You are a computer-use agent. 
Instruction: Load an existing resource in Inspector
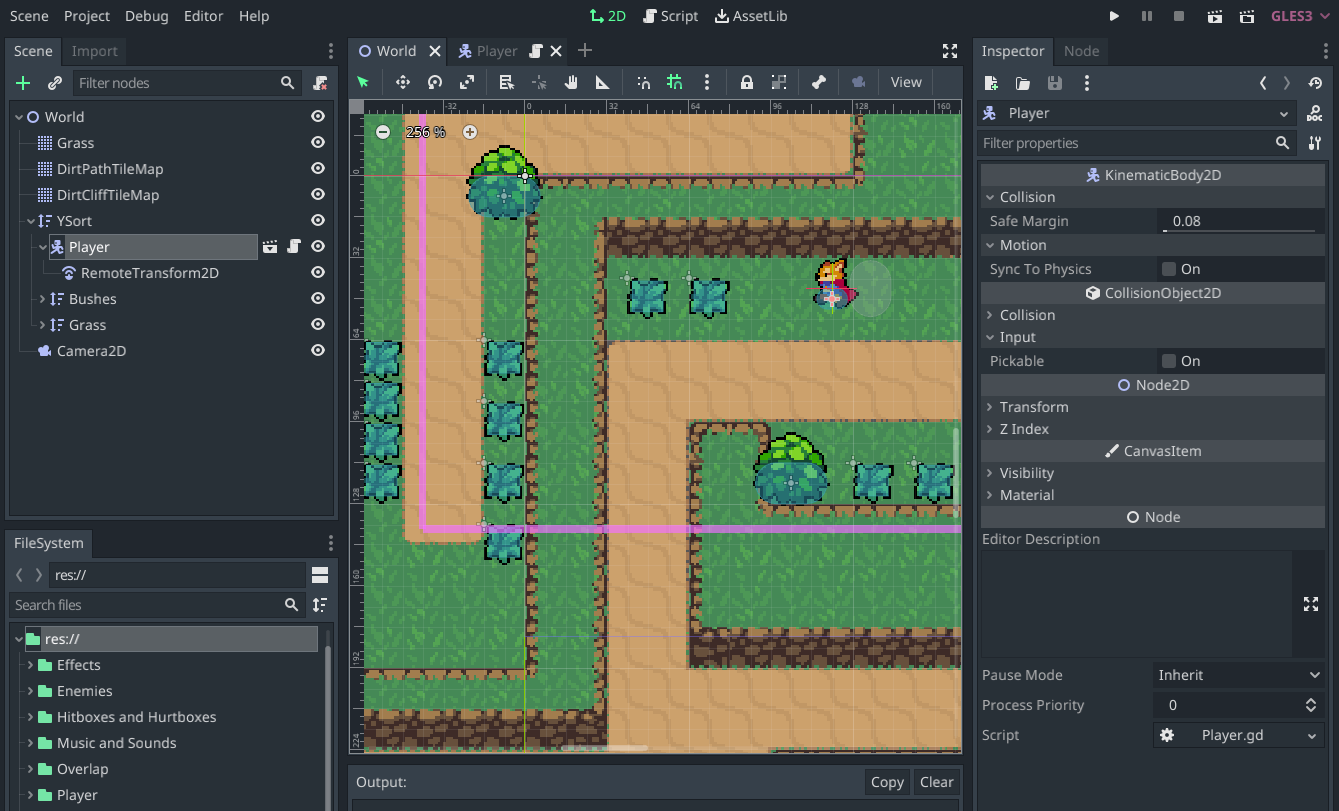pos(1023,83)
